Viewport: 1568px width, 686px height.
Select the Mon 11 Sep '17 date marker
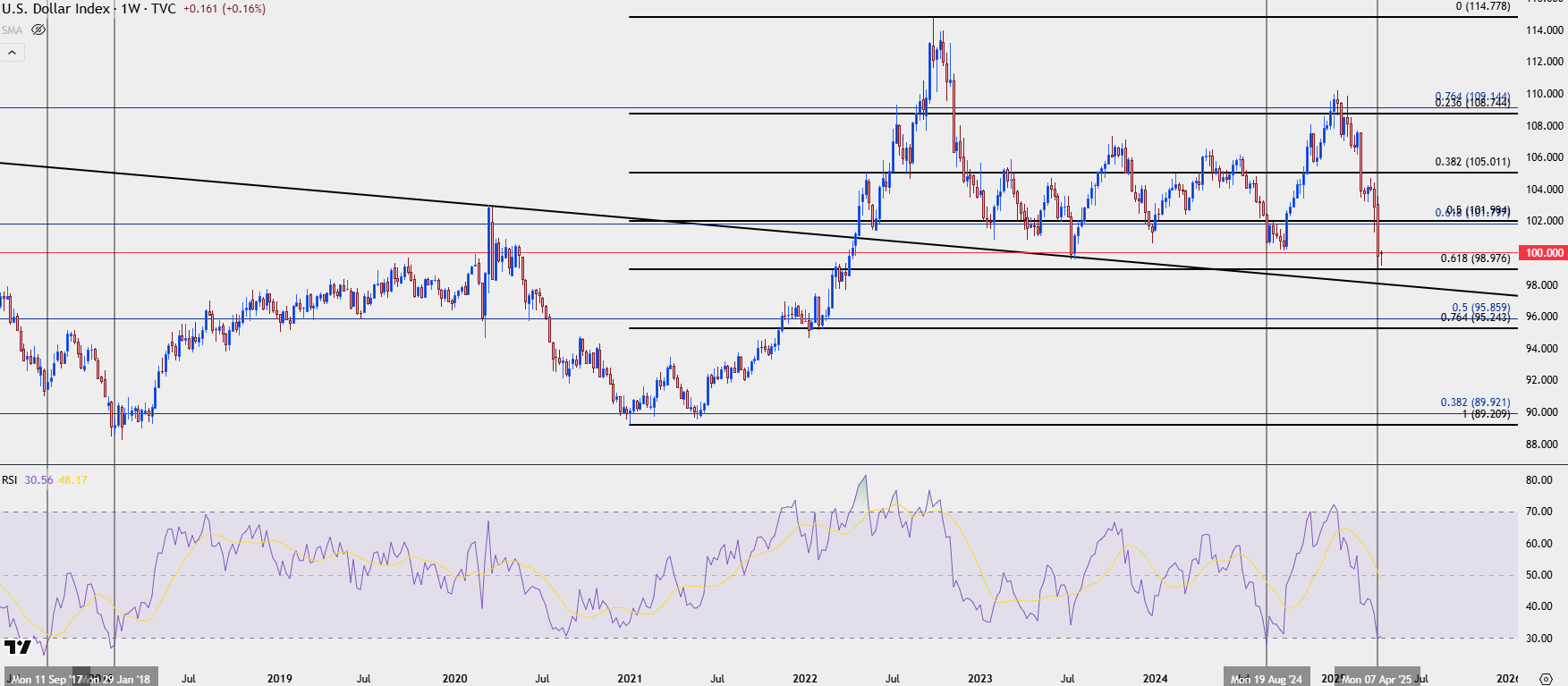47,679
